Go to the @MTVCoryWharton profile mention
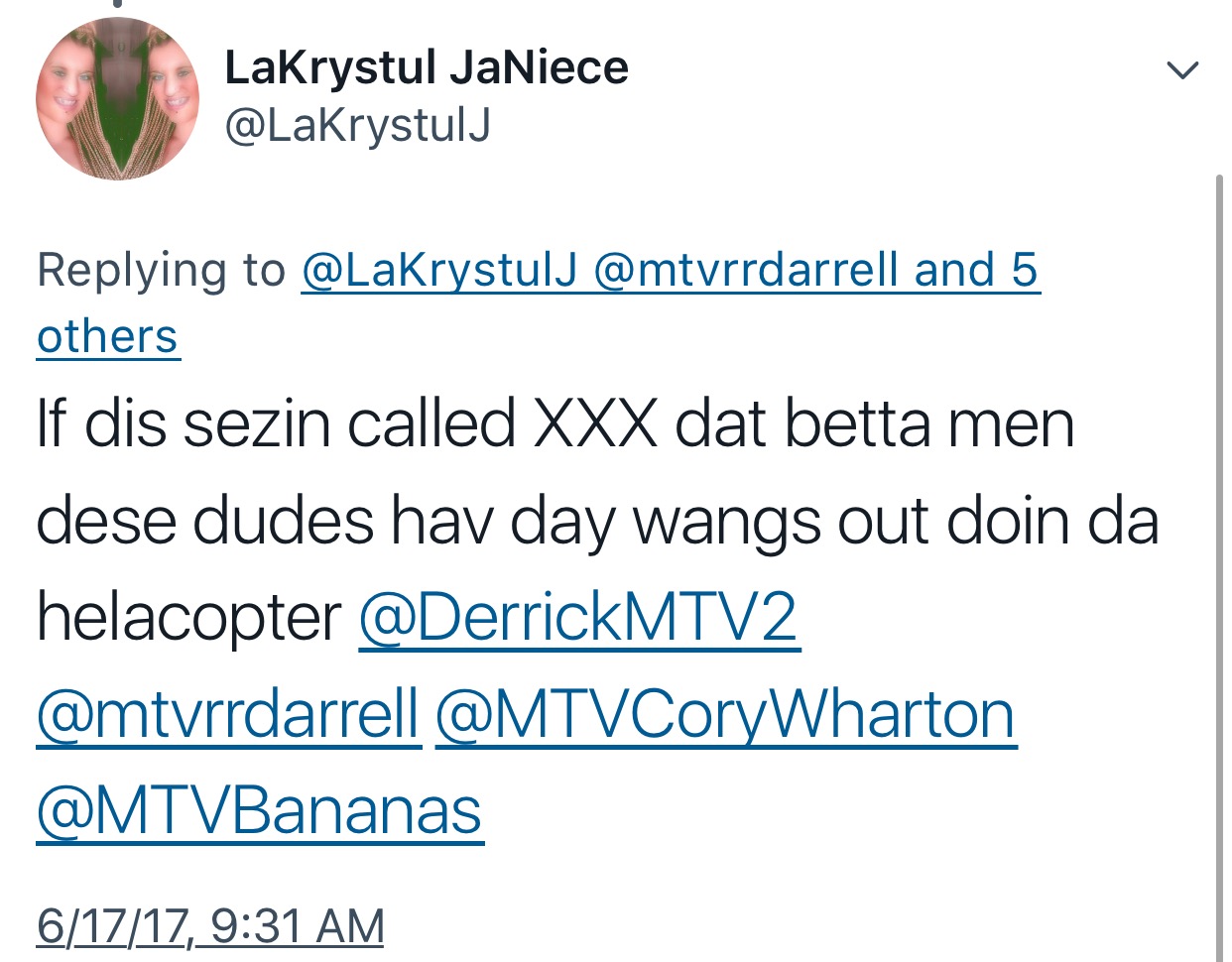This screenshot has height=962, width=1232. coord(726,714)
